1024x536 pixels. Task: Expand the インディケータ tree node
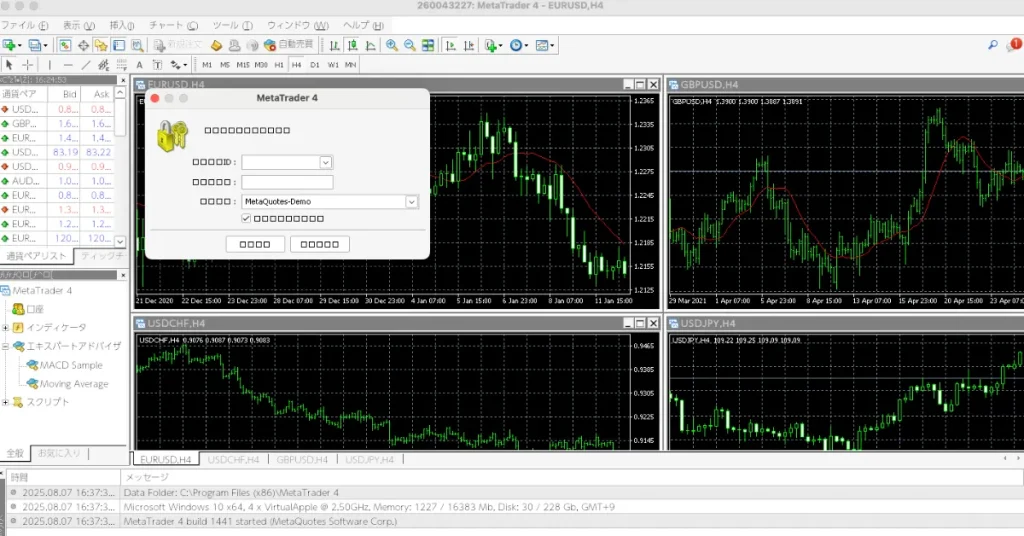click(6, 328)
